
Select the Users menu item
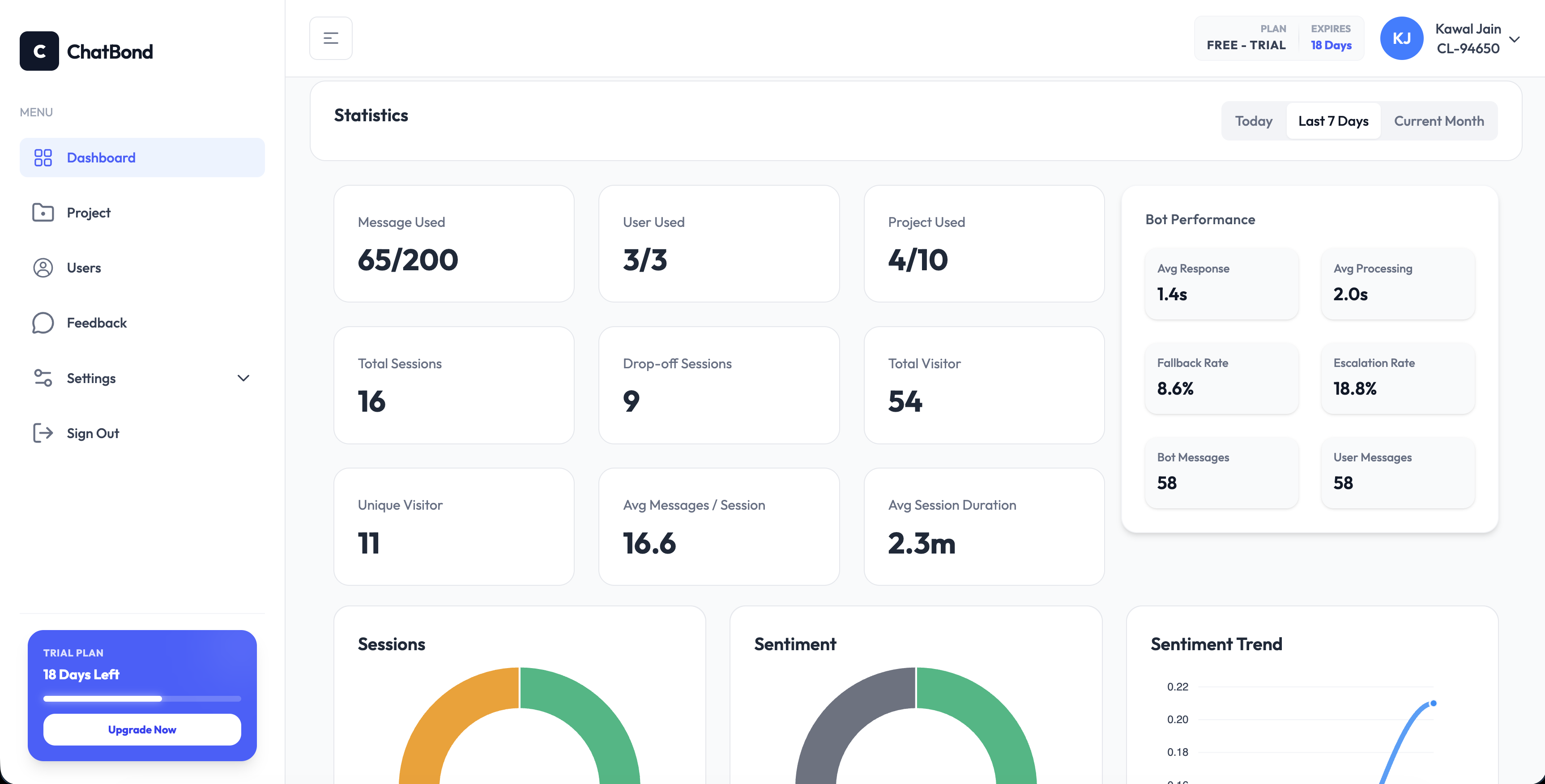coord(83,268)
